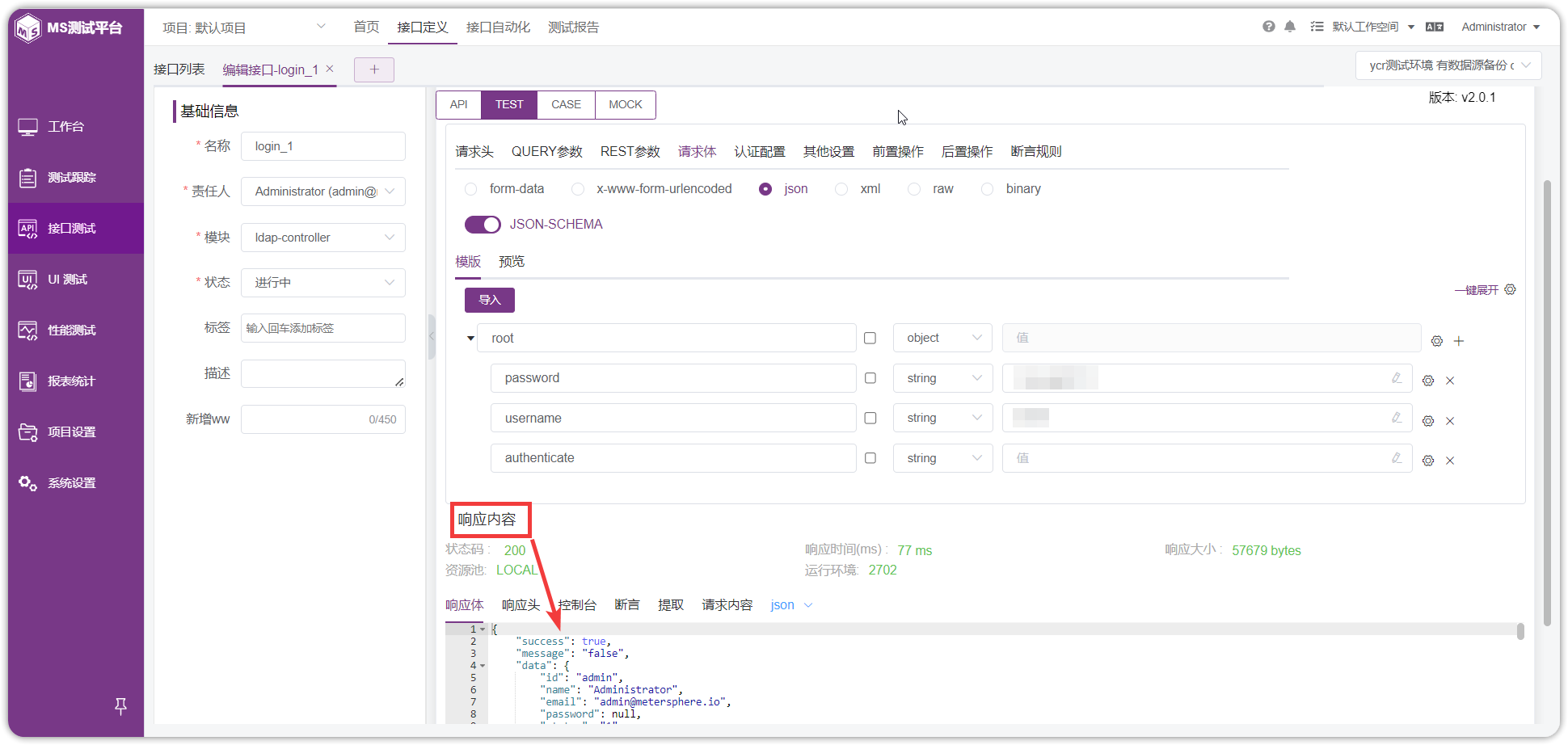1568x745 pixels.
Task: Open the 状态 进行中 dropdown
Action: [323, 283]
